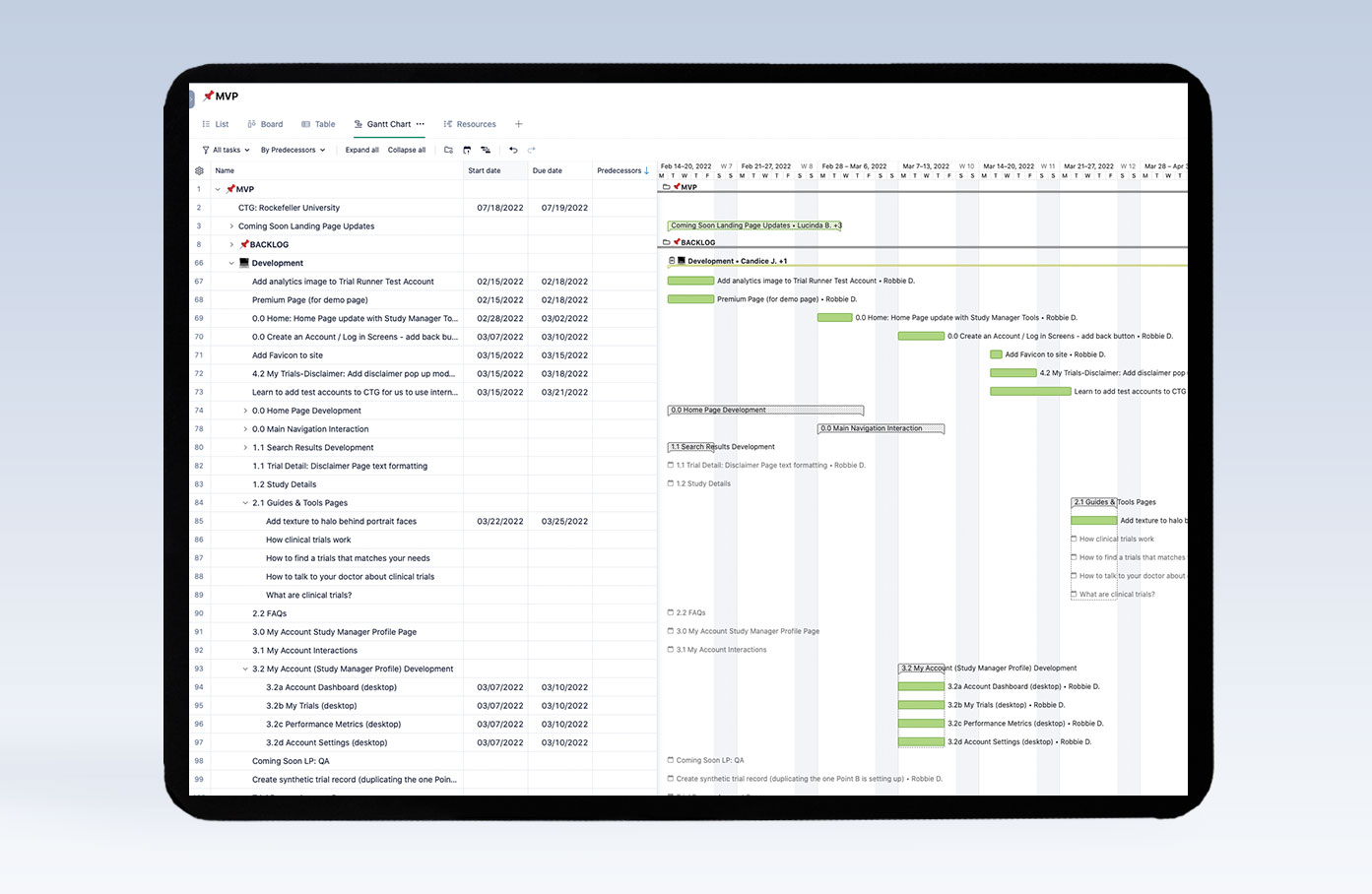Click the funnel icon of All tasks filter
Image resolution: width=1372 pixels, height=894 pixels.
(x=206, y=150)
